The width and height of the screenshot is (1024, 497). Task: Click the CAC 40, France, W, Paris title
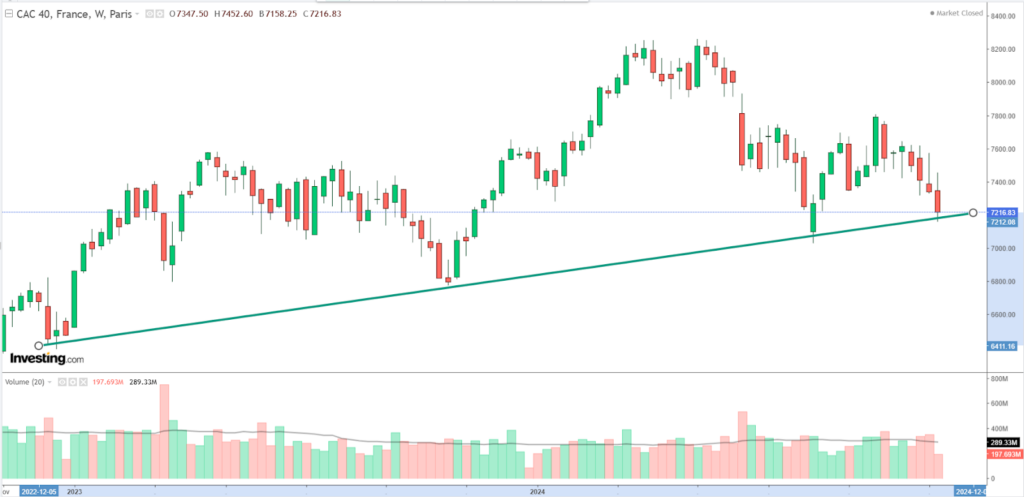pyautogui.click(x=73, y=14)
